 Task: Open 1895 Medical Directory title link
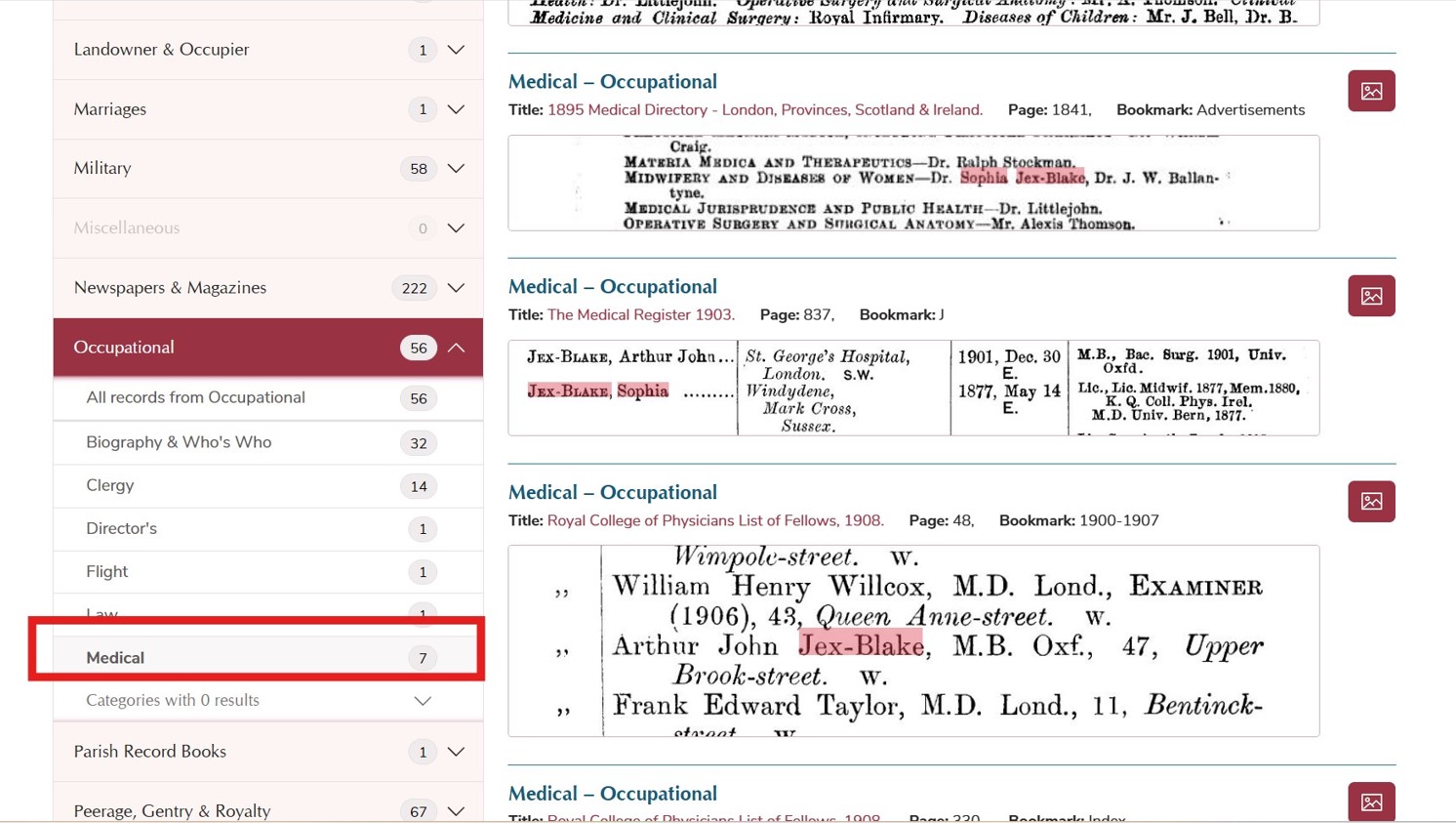764,110
